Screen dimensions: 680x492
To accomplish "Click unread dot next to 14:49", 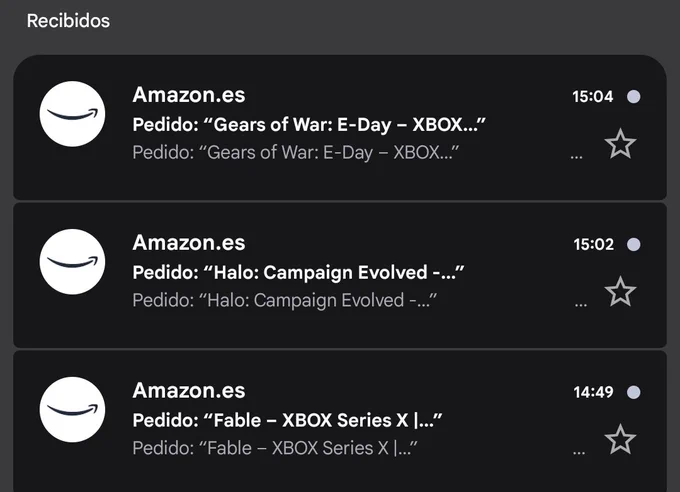I will tap(634, 392).
